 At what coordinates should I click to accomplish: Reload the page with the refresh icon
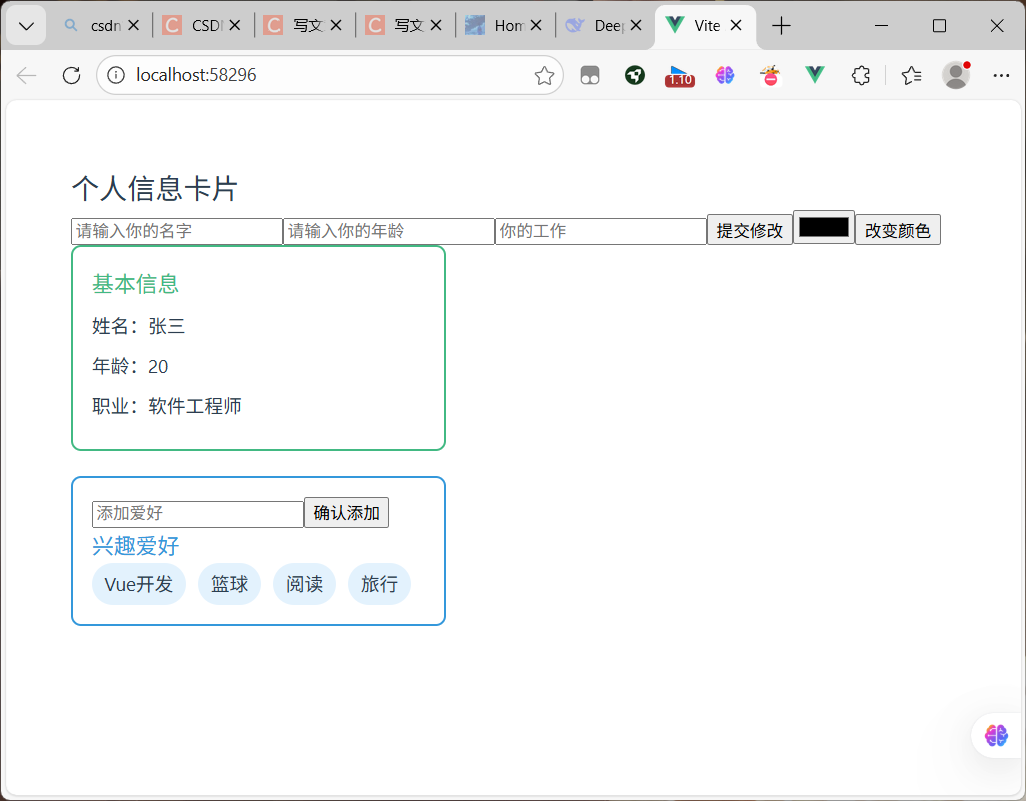[69, 75]
